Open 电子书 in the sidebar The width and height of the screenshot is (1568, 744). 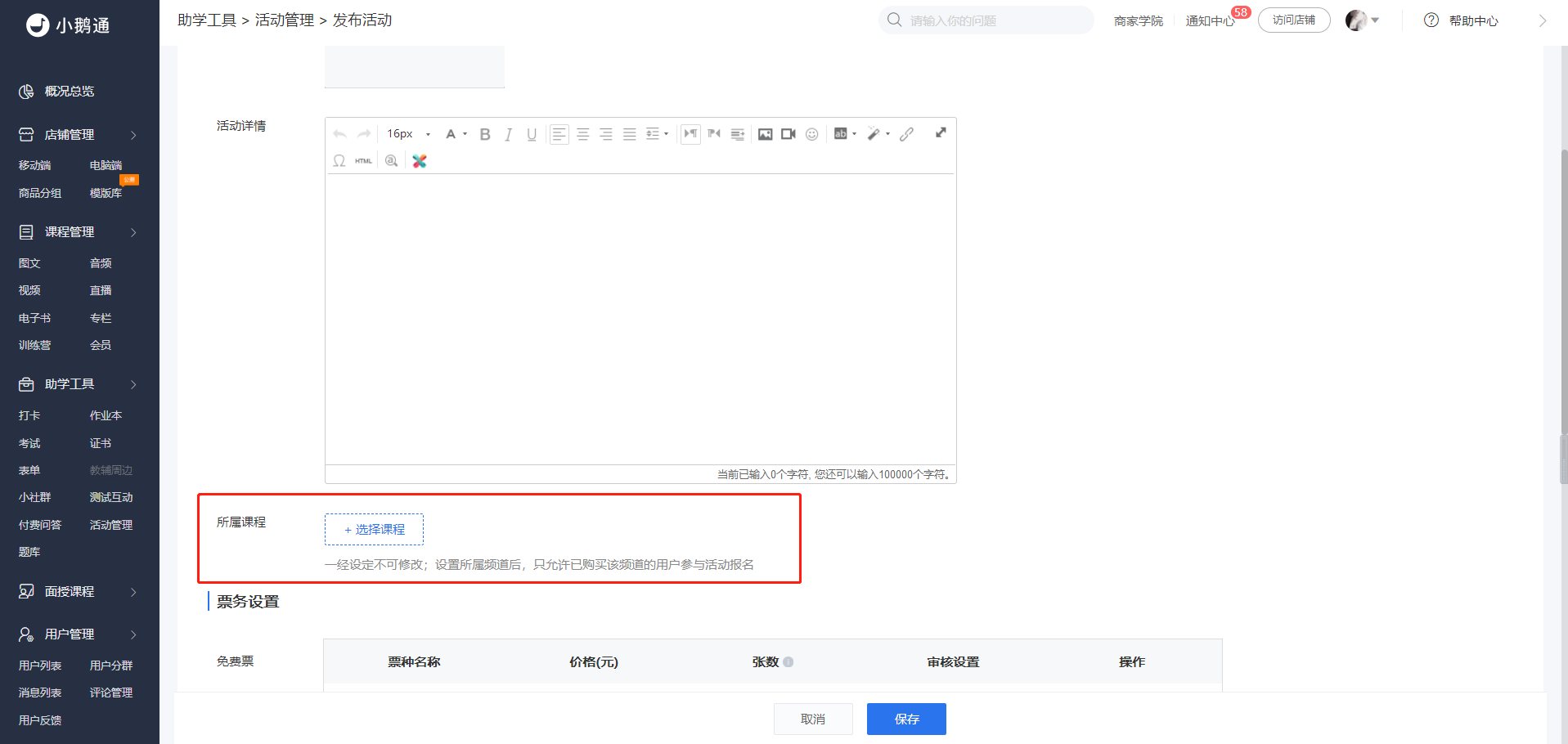coord(34,318)
